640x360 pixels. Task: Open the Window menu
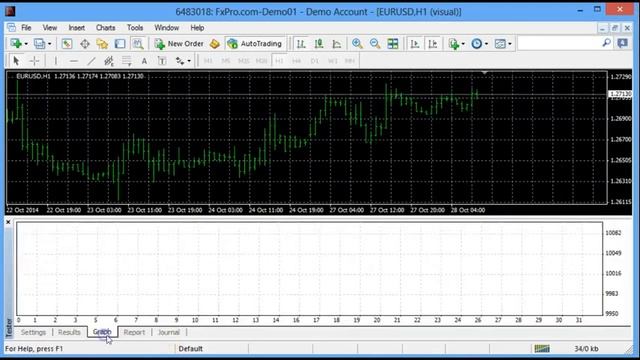pyautogui.click(x=167, y=28)
